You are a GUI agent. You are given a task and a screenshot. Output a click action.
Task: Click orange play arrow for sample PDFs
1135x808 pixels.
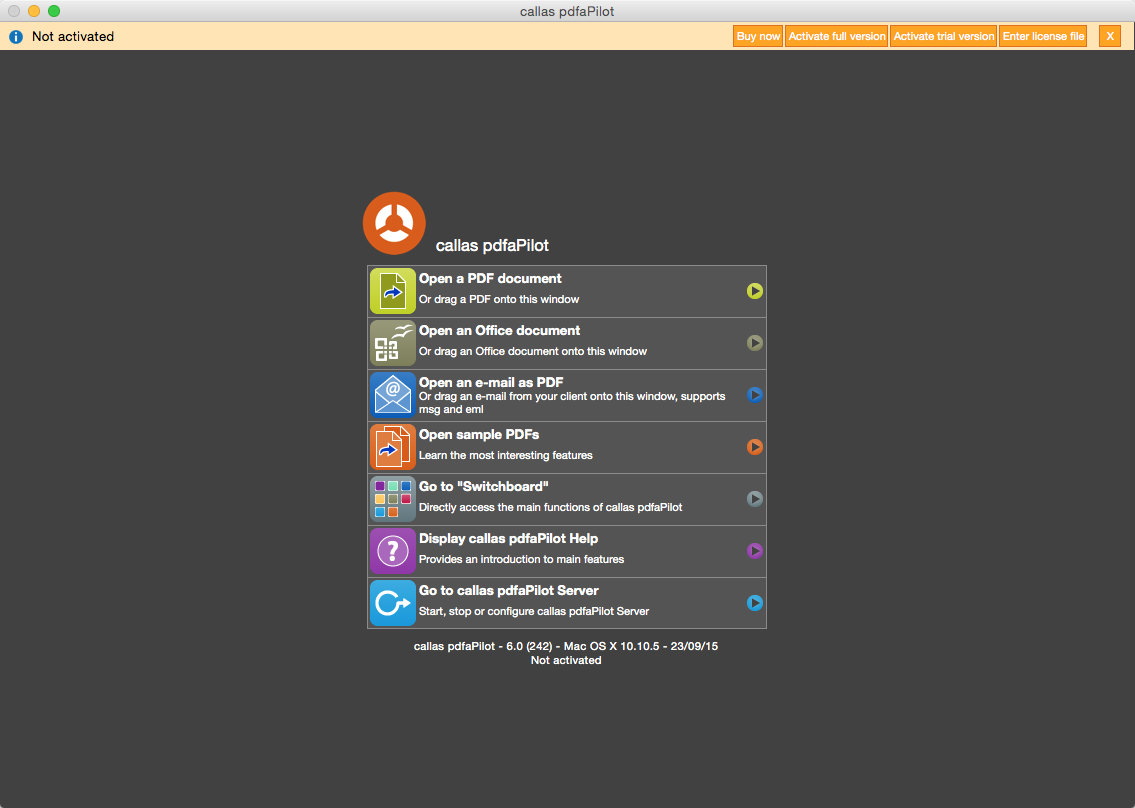(755, 447)
